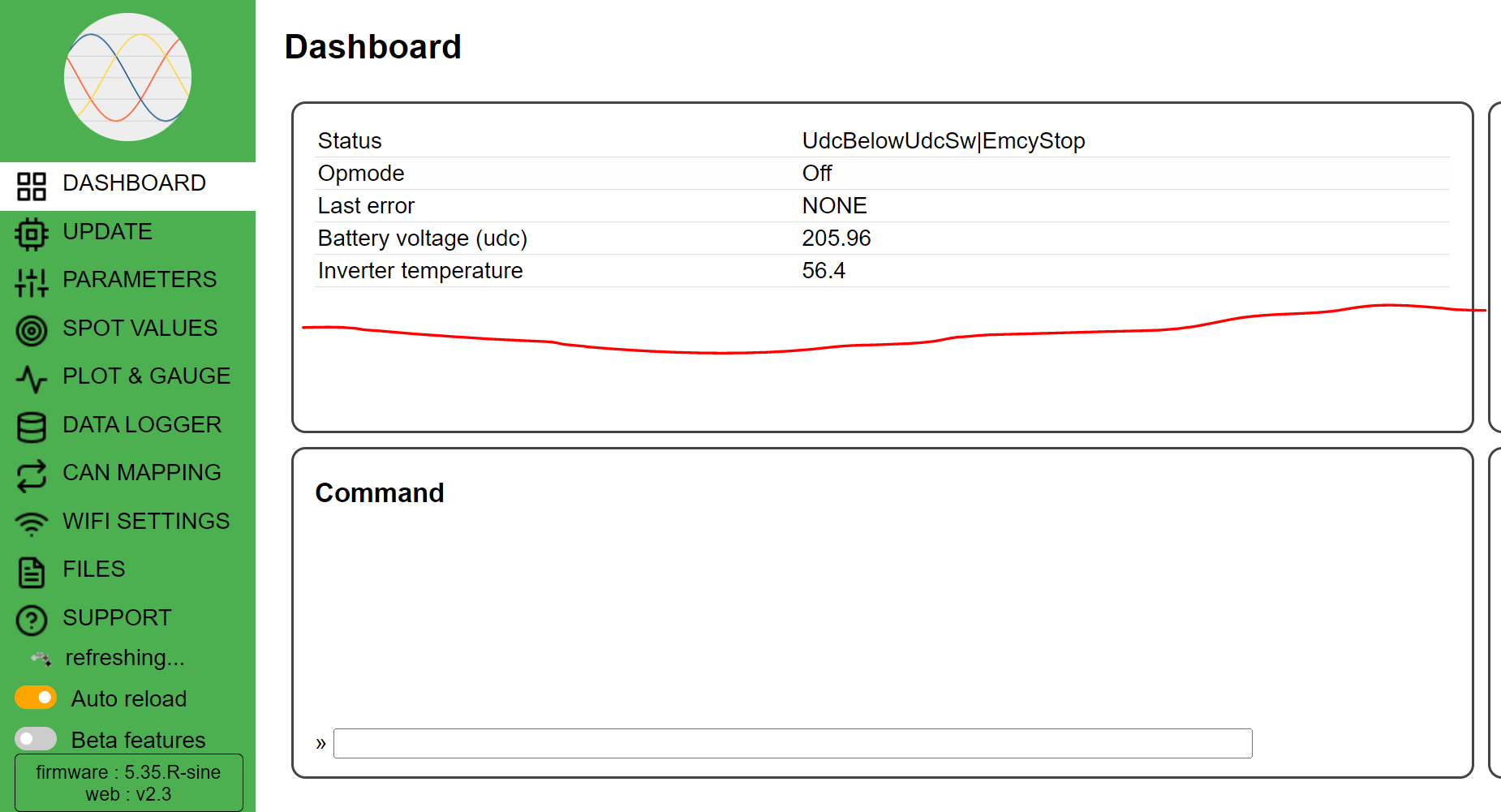This screenshot has width=1501, height=812.
Task: Click the Files document icon
Action: click(32, 572)
